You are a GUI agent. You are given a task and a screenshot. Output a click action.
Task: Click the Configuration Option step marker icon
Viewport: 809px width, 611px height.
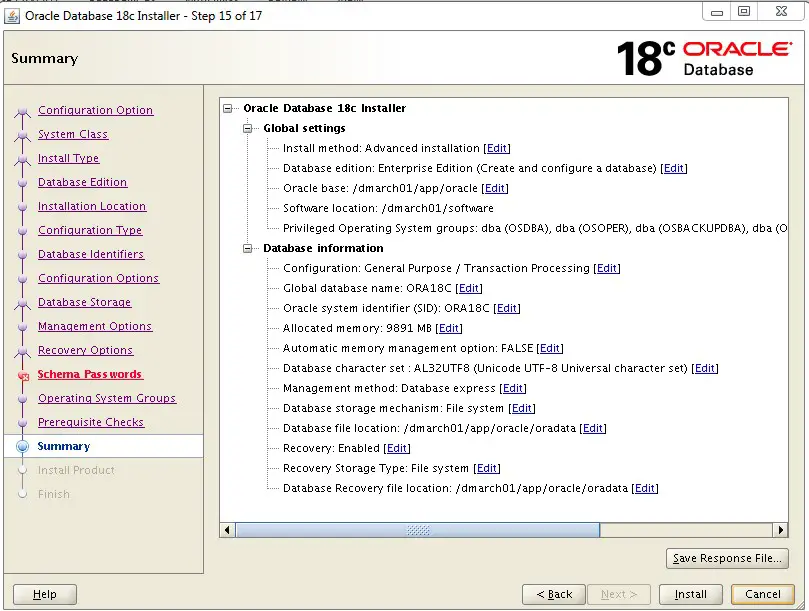[x=22, y=111]
